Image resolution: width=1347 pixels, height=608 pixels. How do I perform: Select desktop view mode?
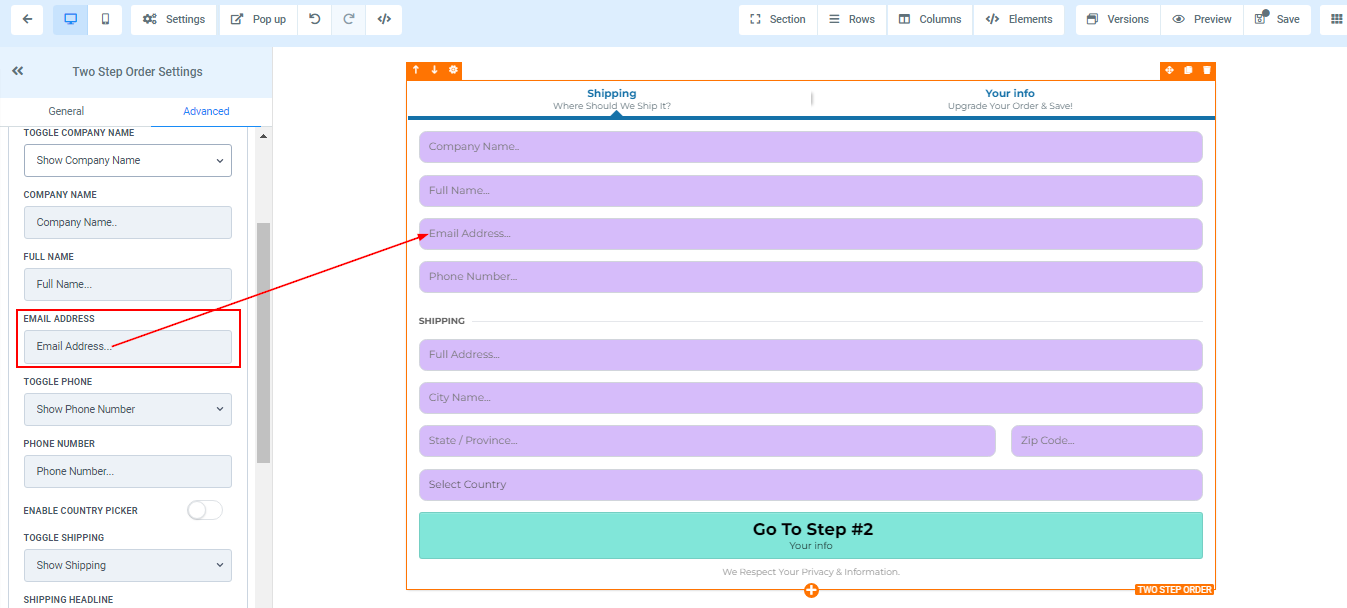[x=71, y=19]
